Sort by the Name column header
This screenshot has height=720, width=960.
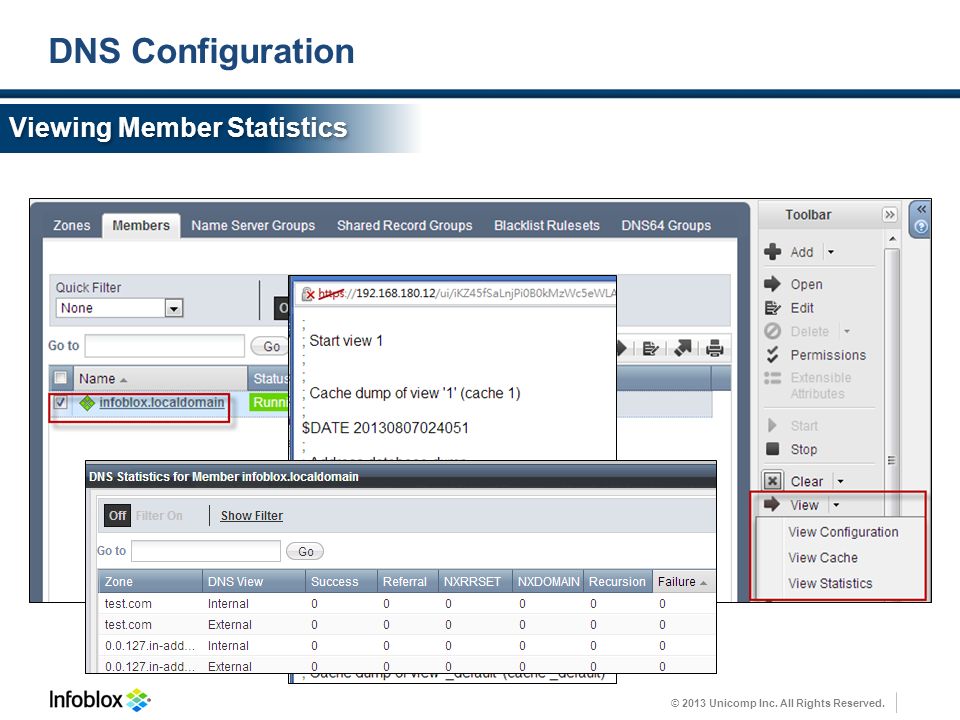(x=160, y=378)
